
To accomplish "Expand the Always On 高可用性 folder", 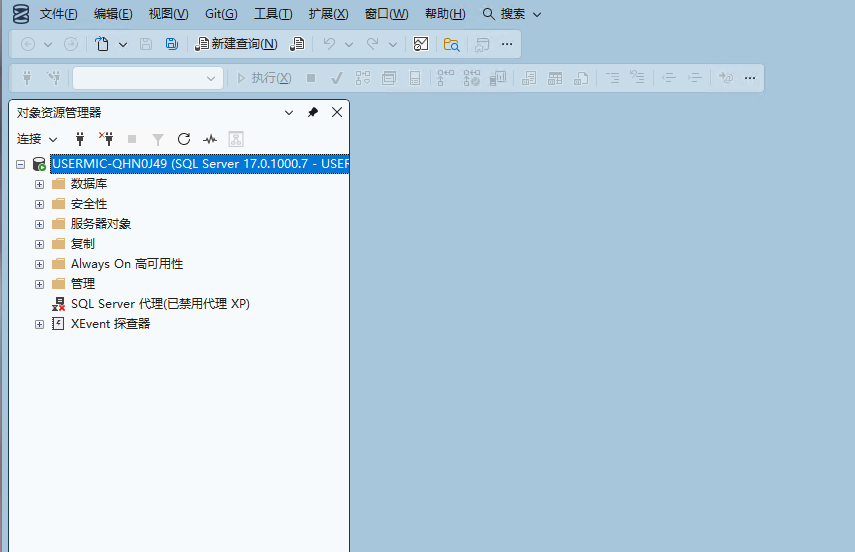I will (x=39, y=265).
